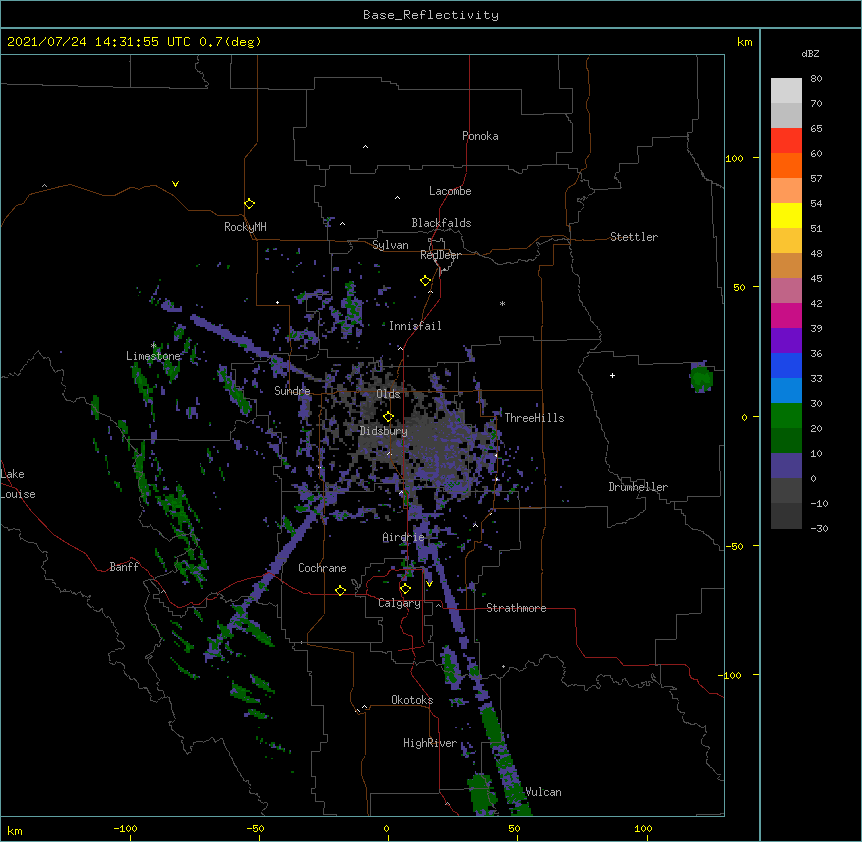Select the Vulcan label
The height and width of the screenshot is (842, 862).
(x=543, y=792)
